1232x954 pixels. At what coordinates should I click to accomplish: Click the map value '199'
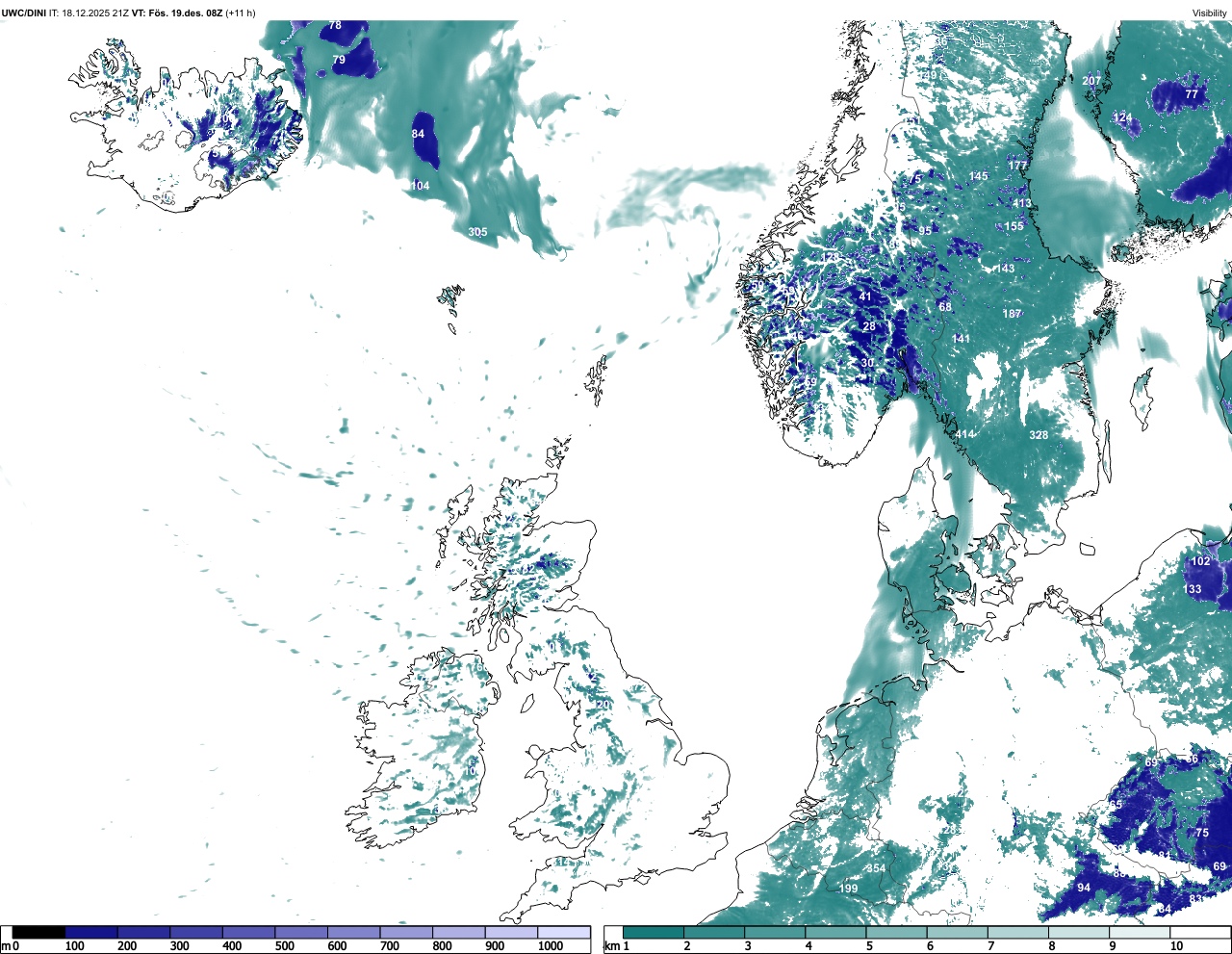(x=848, y=889)
